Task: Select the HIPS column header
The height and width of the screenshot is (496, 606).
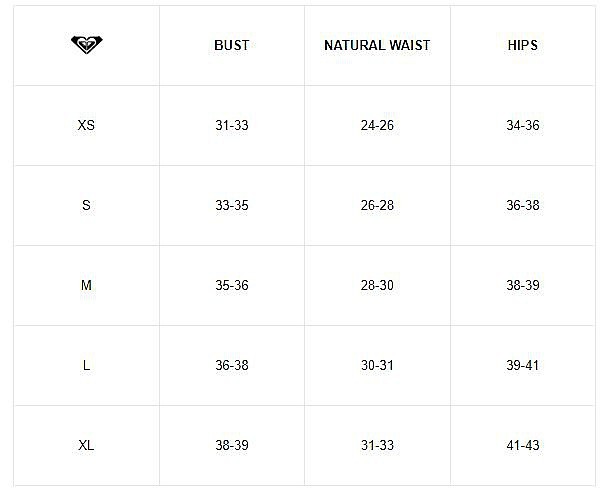Action: (523, 45)
